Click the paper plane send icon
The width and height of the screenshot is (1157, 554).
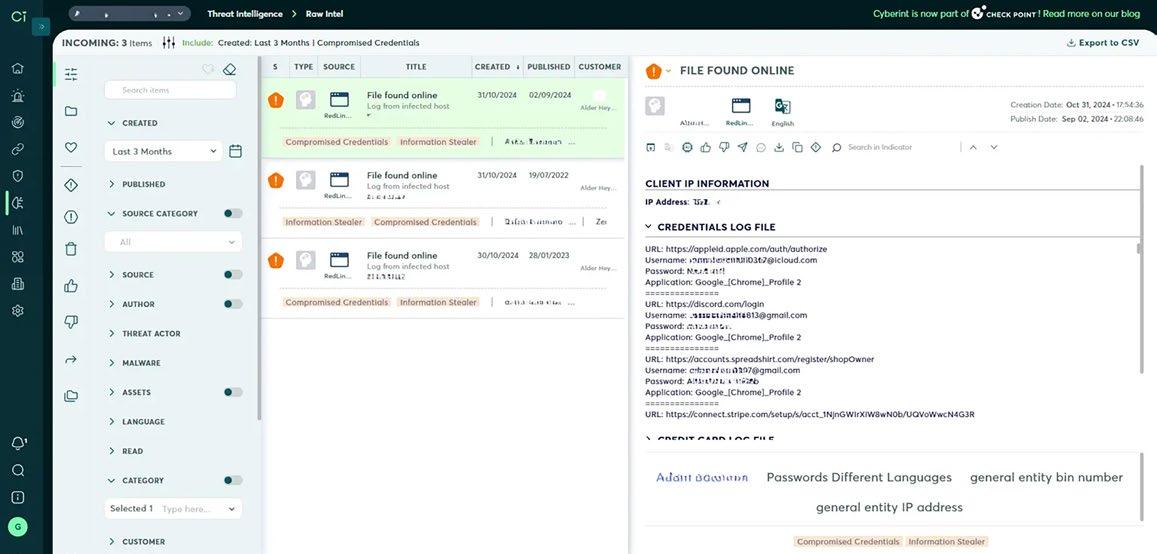point(742,148)
